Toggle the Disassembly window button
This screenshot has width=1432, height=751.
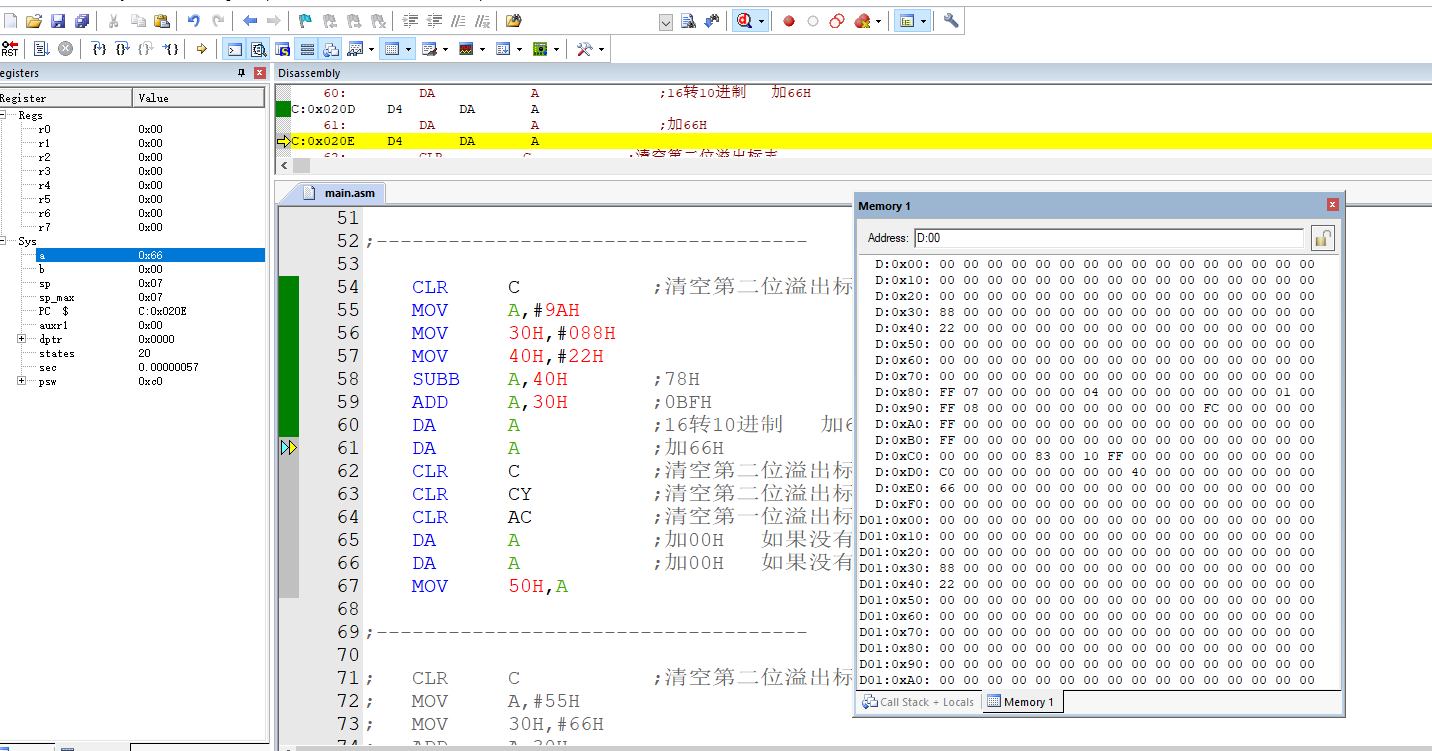click(x=258, y=49)
